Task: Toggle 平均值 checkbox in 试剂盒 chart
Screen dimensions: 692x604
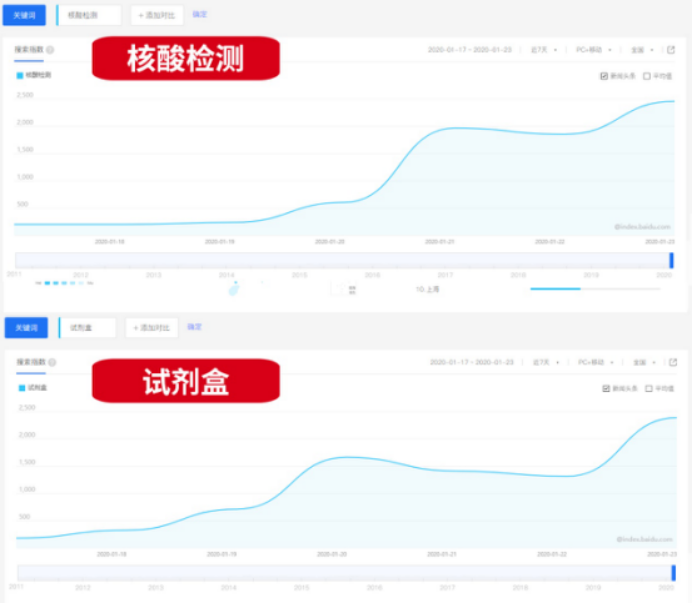Action: pyautogui.click(x=649, y=388)
